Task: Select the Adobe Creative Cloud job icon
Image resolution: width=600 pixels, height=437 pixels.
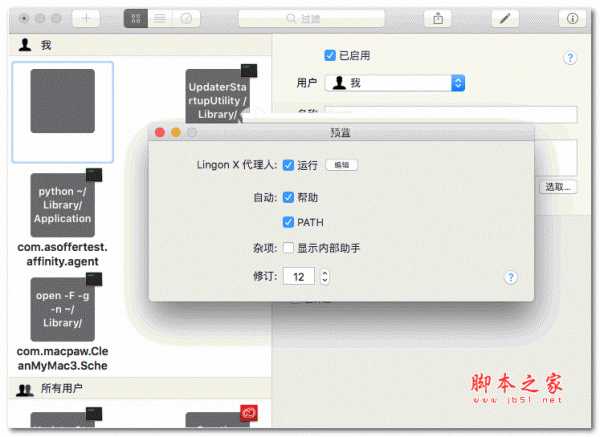Action: coord(217,419)
